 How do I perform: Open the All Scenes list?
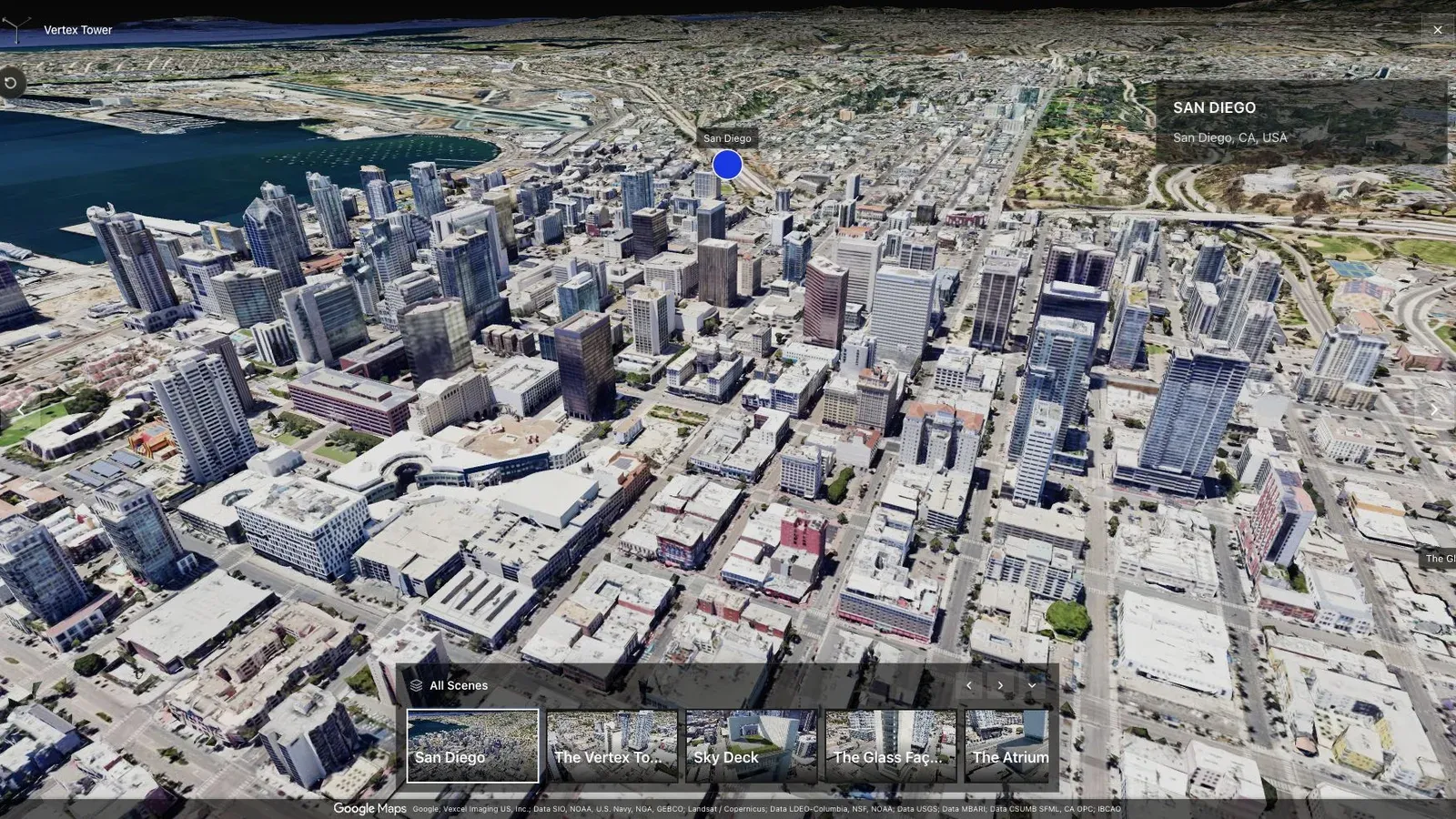(459, 685)
